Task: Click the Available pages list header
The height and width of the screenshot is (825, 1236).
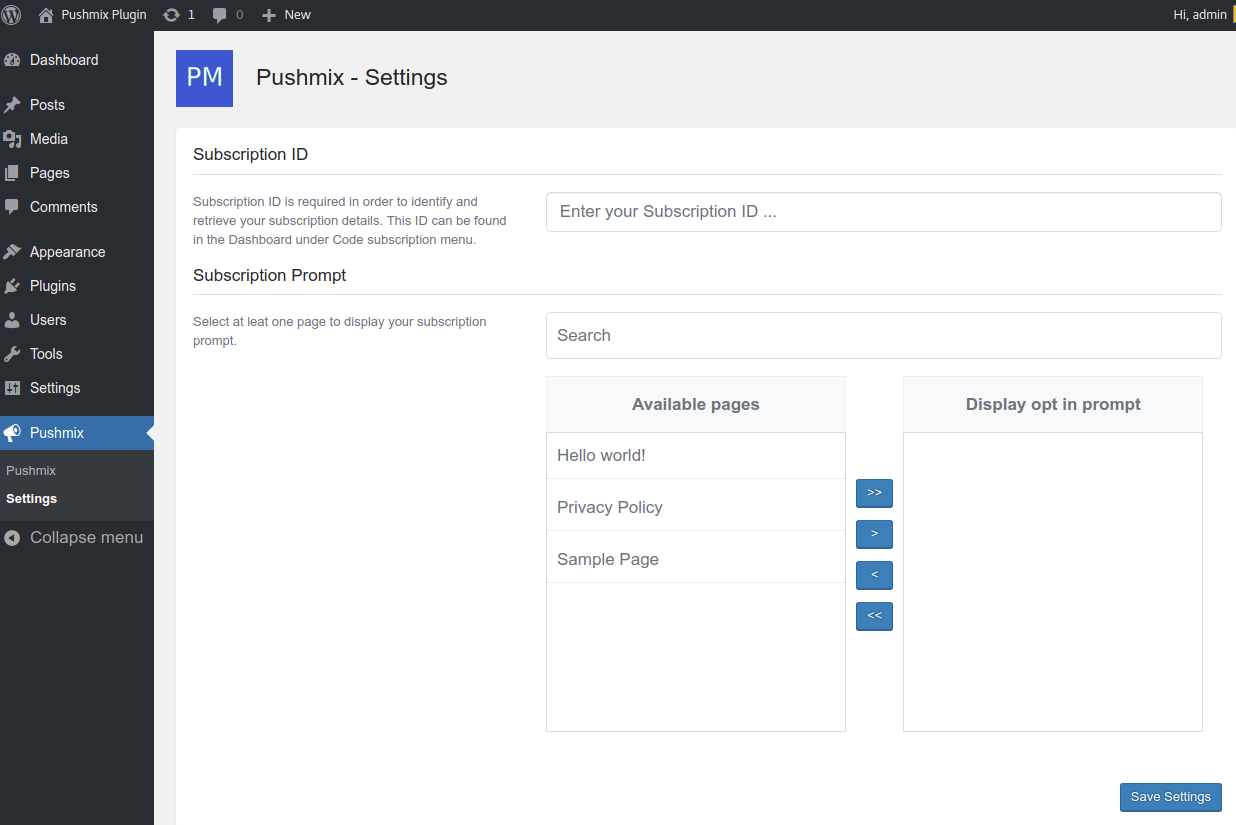Action: click(696, 404)
